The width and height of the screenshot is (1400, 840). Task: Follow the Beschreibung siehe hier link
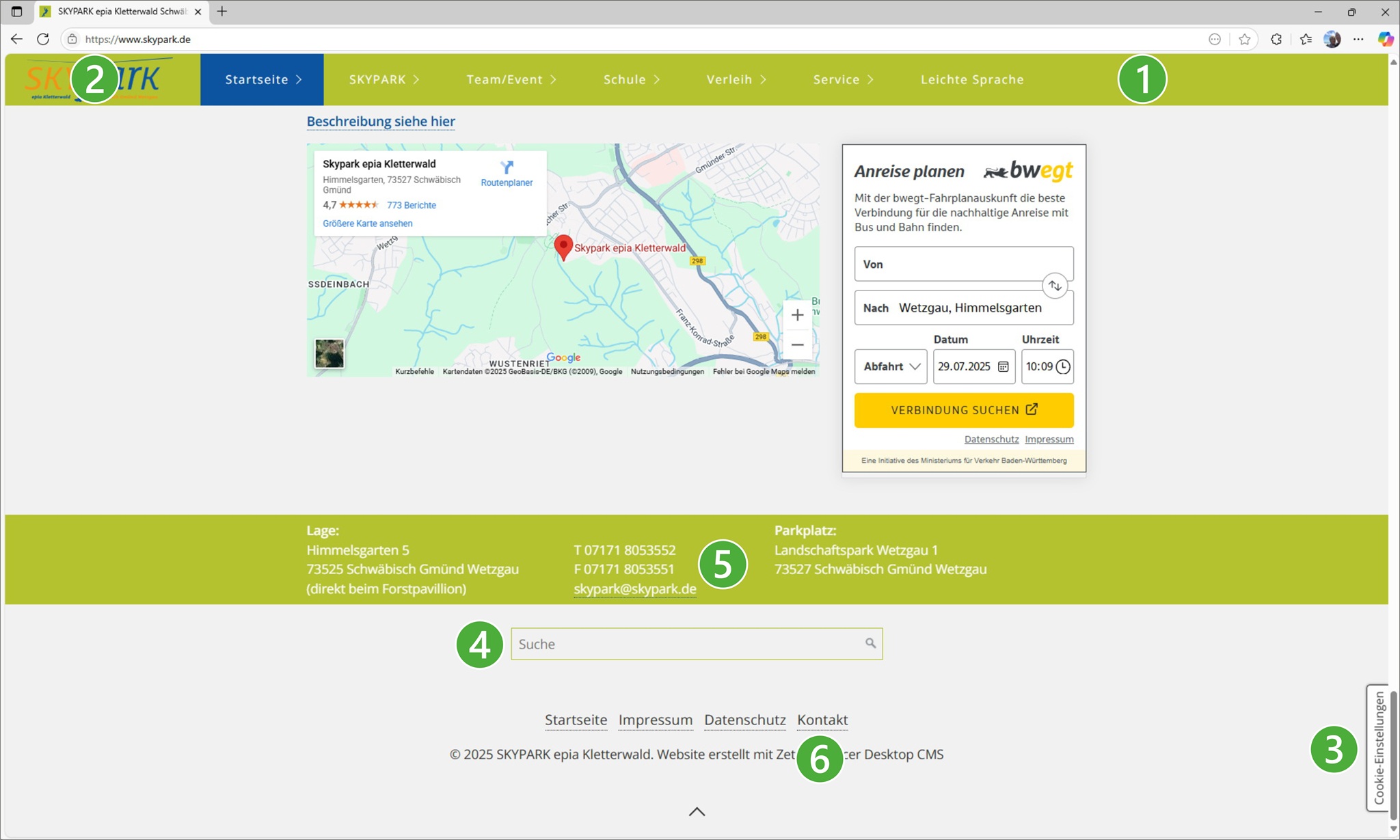point(381,121)
